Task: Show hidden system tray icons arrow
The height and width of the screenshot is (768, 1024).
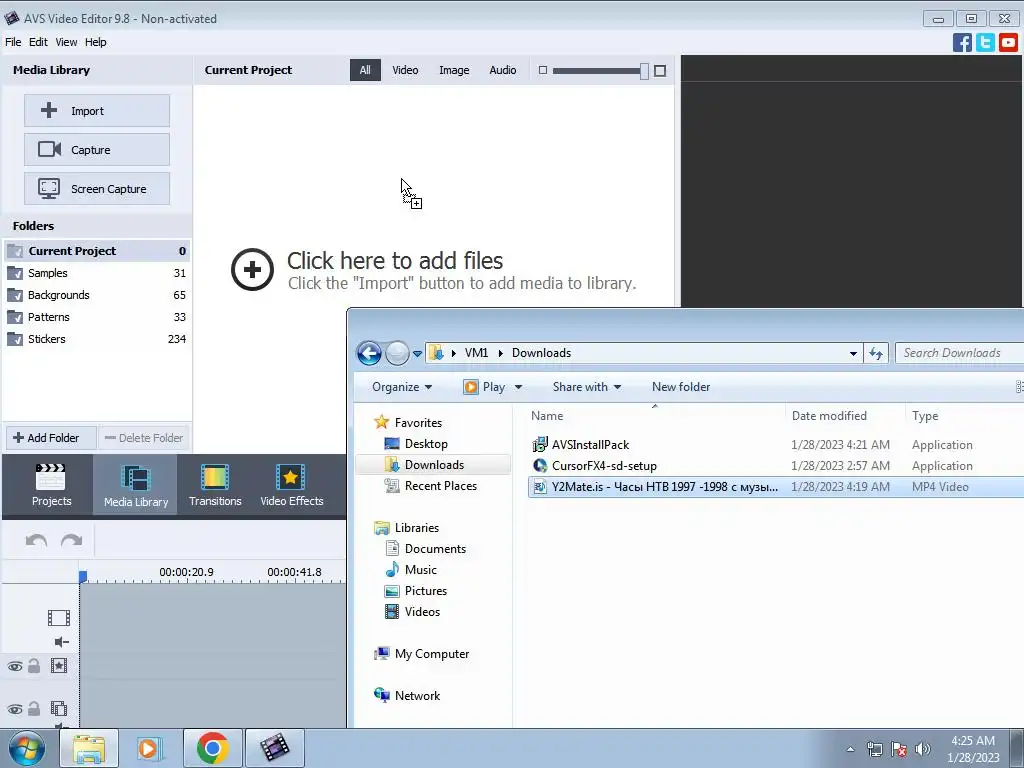Action: click(x=850, y=749)
